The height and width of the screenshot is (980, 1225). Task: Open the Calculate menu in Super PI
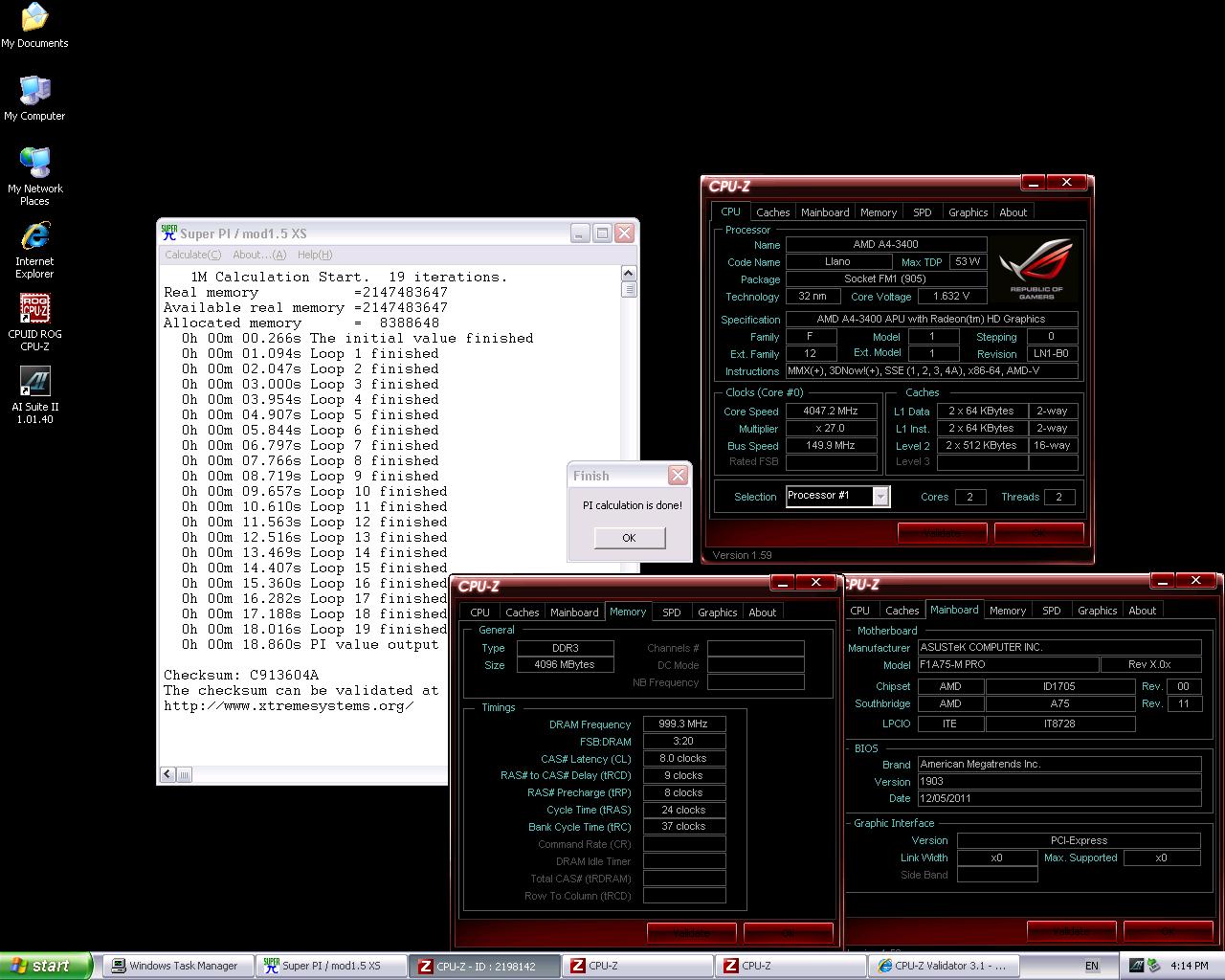click(x=192, y=255)
